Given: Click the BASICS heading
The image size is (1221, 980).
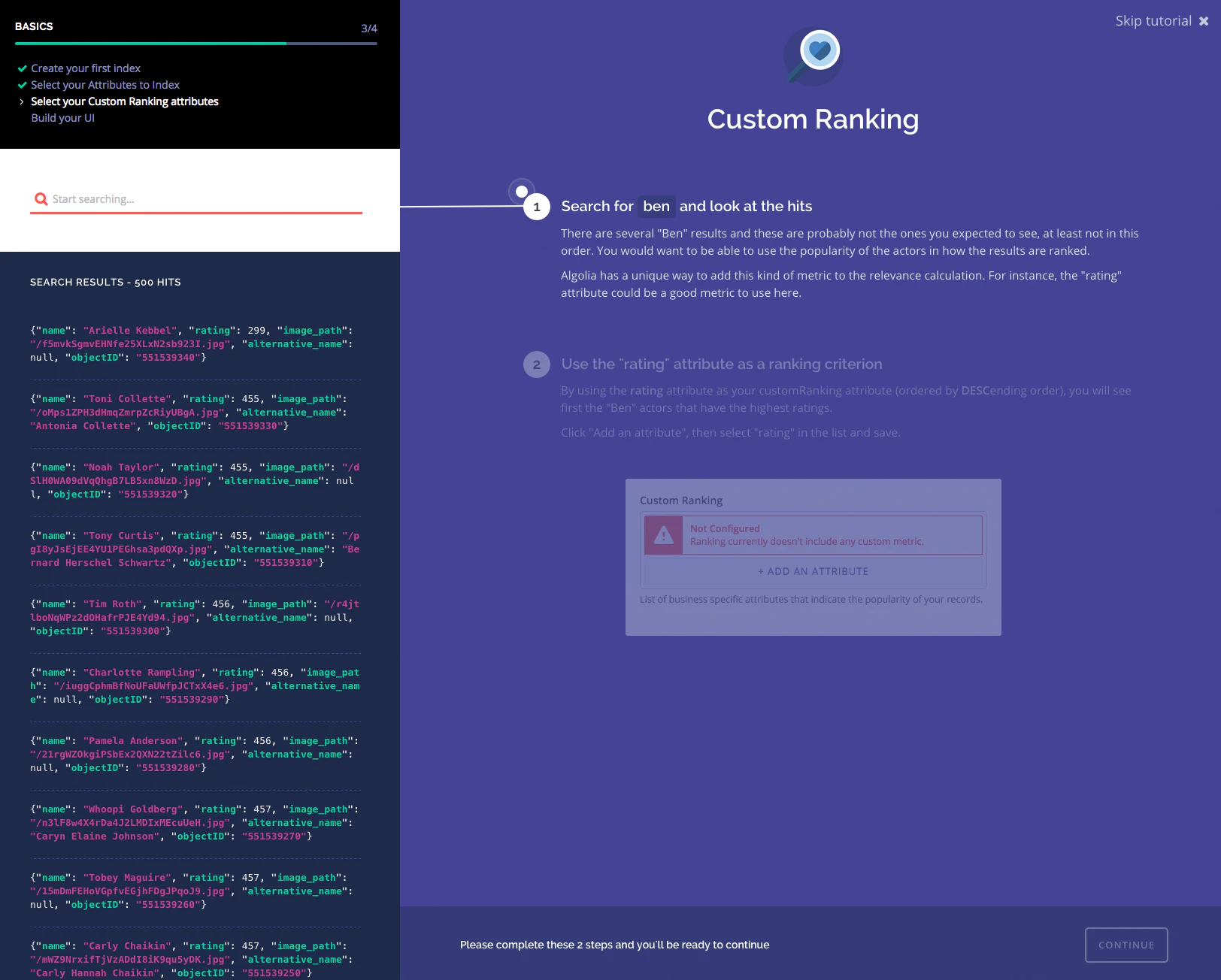Looking at the screenshot, I should [x=34, y=26].
